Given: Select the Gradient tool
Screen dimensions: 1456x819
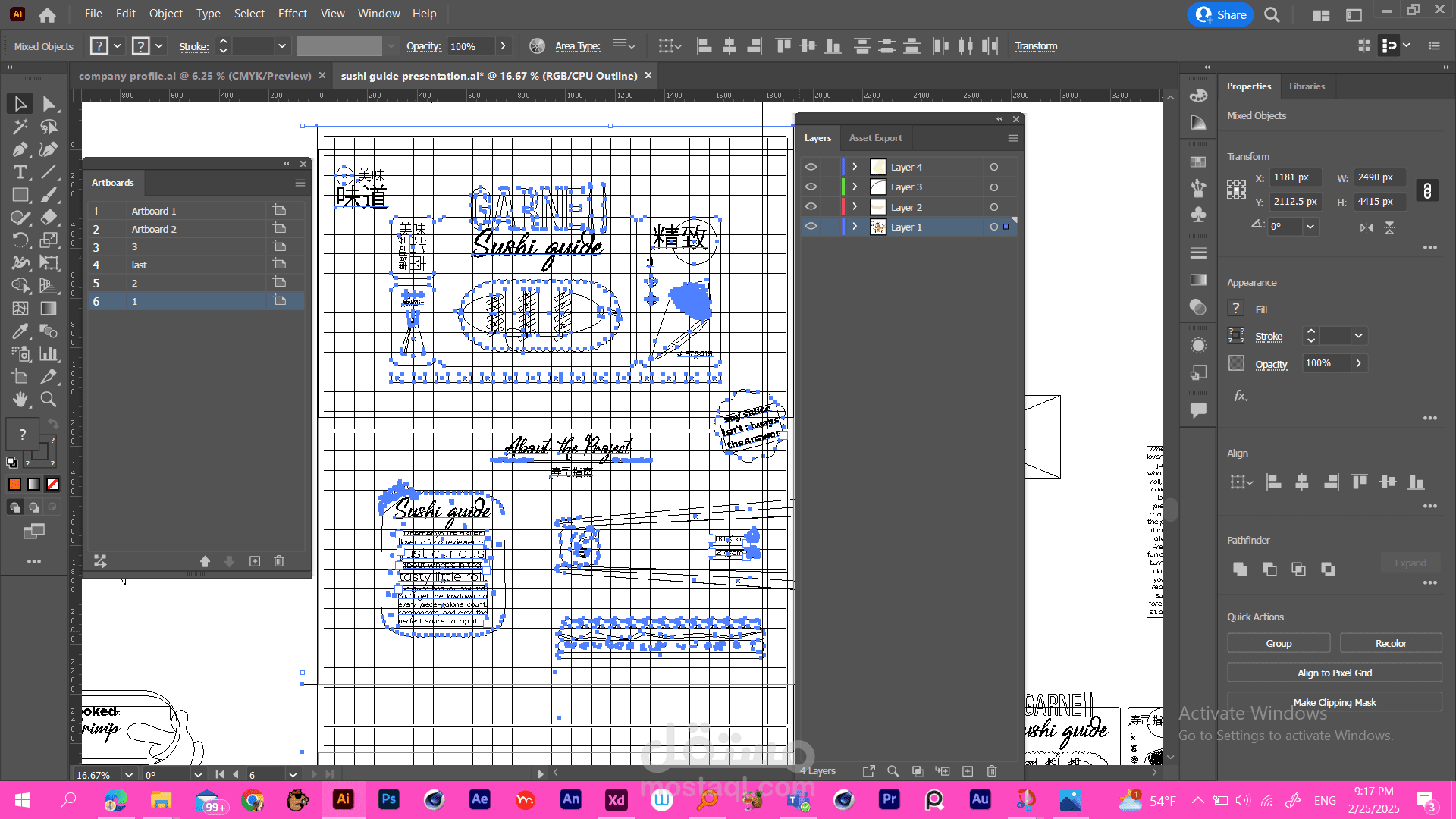Looking at the screenshot, I should tap(49, 309).
